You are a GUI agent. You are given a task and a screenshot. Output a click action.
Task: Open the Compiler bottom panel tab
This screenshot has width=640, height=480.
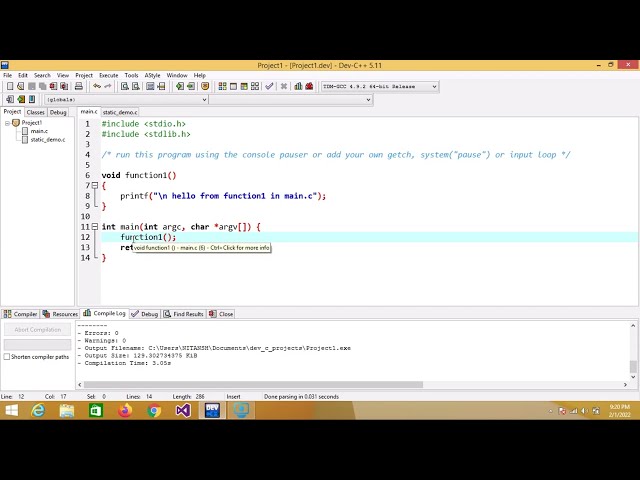20,314
